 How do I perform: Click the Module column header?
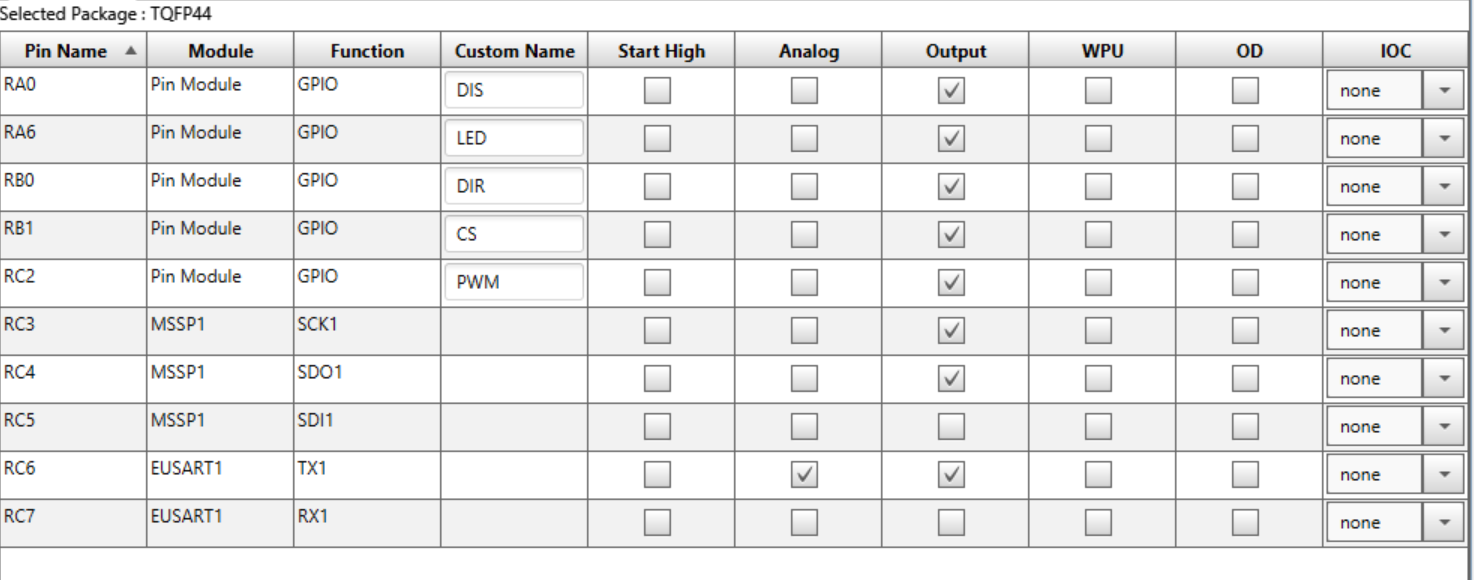220,51
